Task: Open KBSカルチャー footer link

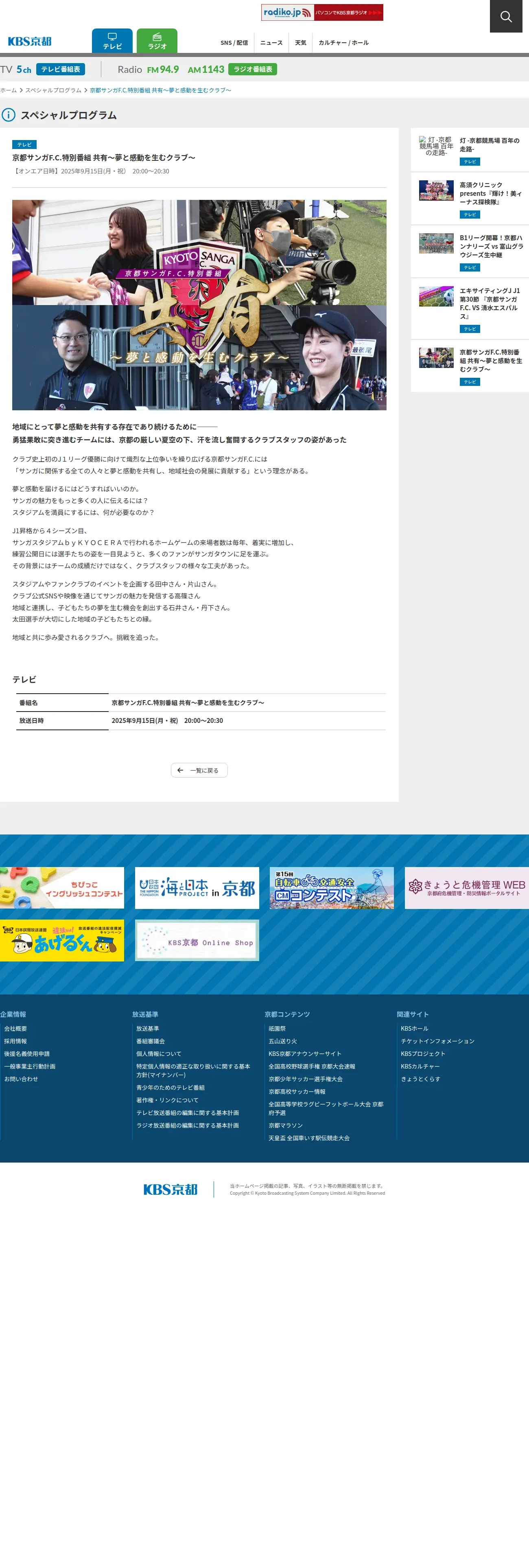Action: click(x=420, y=1067)
